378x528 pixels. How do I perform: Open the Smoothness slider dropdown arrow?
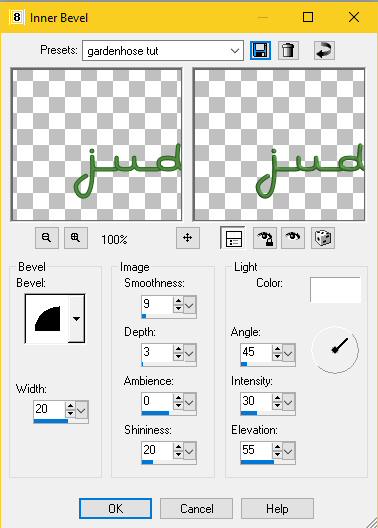pyautogui.click(x=190, y=305)
